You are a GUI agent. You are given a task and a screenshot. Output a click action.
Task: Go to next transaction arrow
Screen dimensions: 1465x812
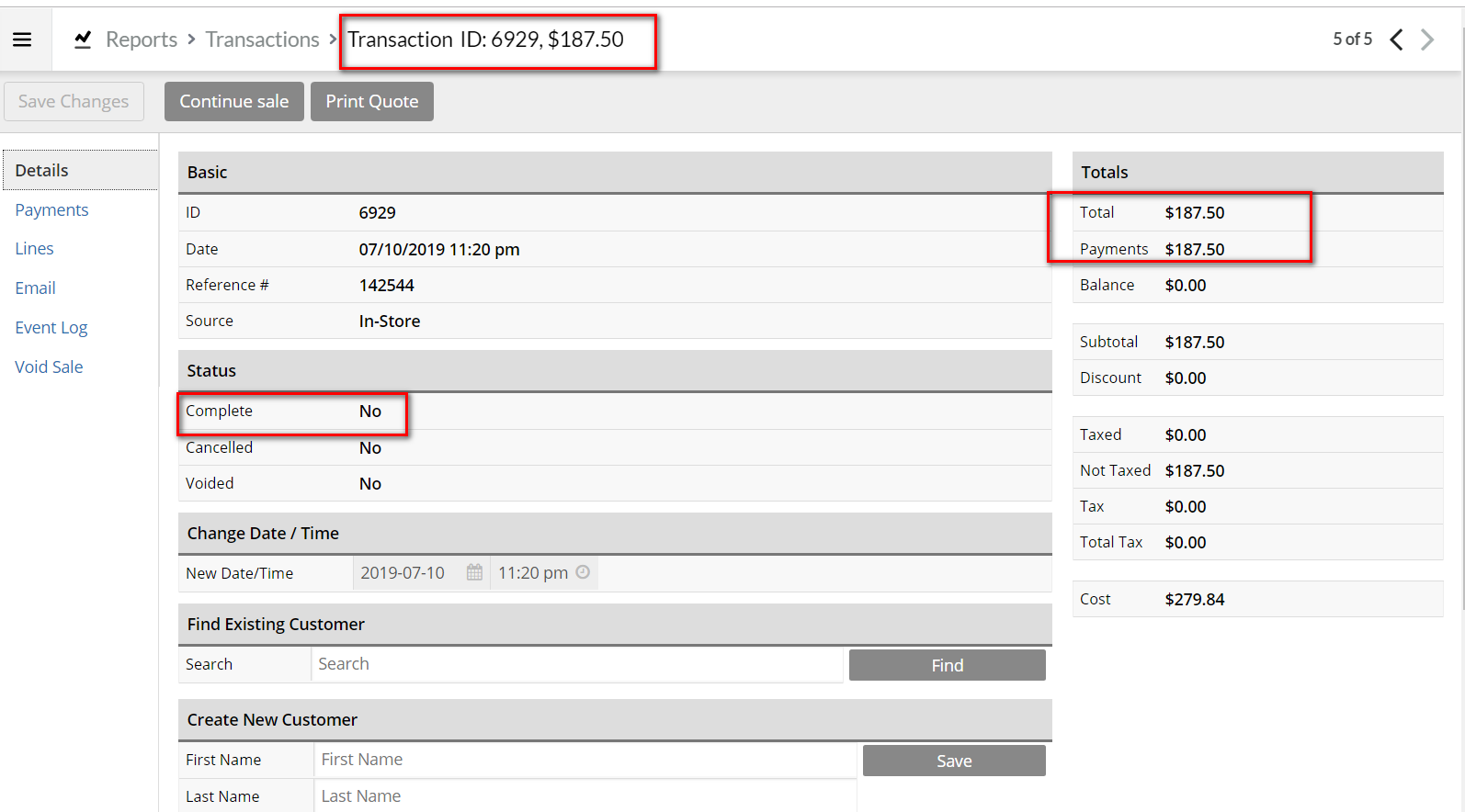[x=1427, y=39]
